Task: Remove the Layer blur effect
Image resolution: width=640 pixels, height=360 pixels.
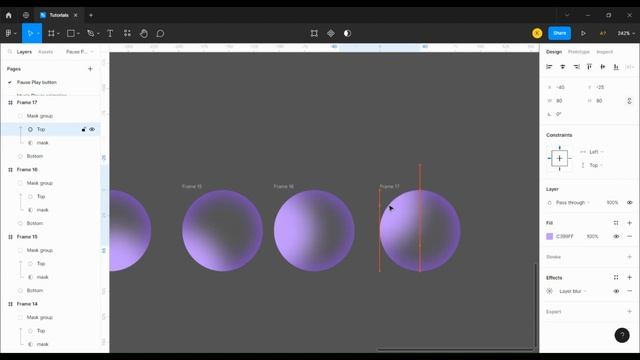Action: (x=629, y=291)
